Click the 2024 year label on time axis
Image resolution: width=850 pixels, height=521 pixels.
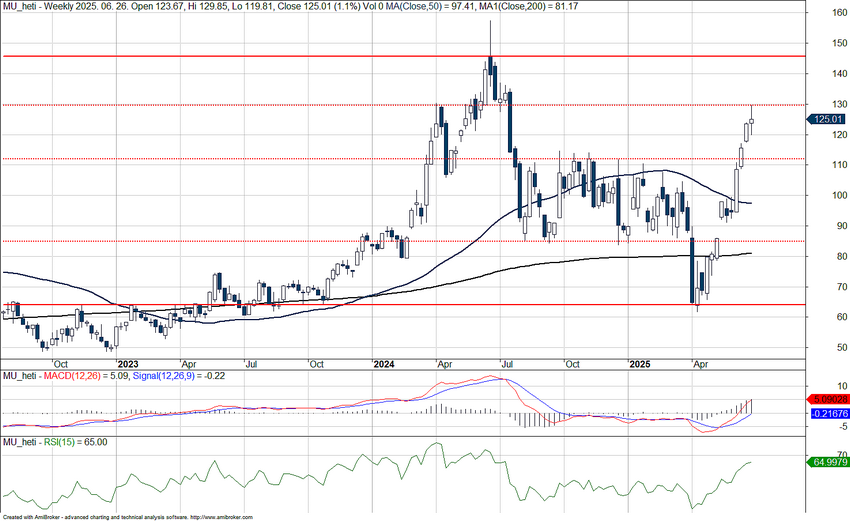click(x=383, y=364)
